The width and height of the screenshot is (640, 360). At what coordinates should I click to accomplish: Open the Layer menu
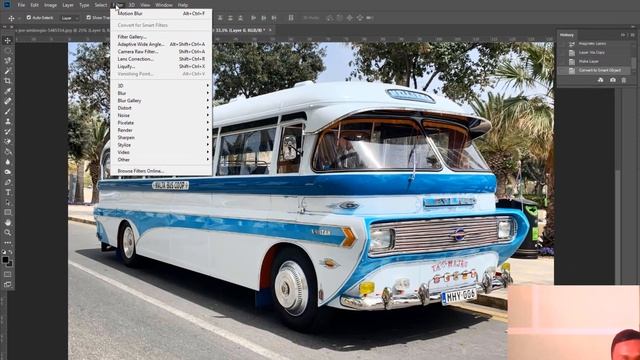click(x=68, y=5)
